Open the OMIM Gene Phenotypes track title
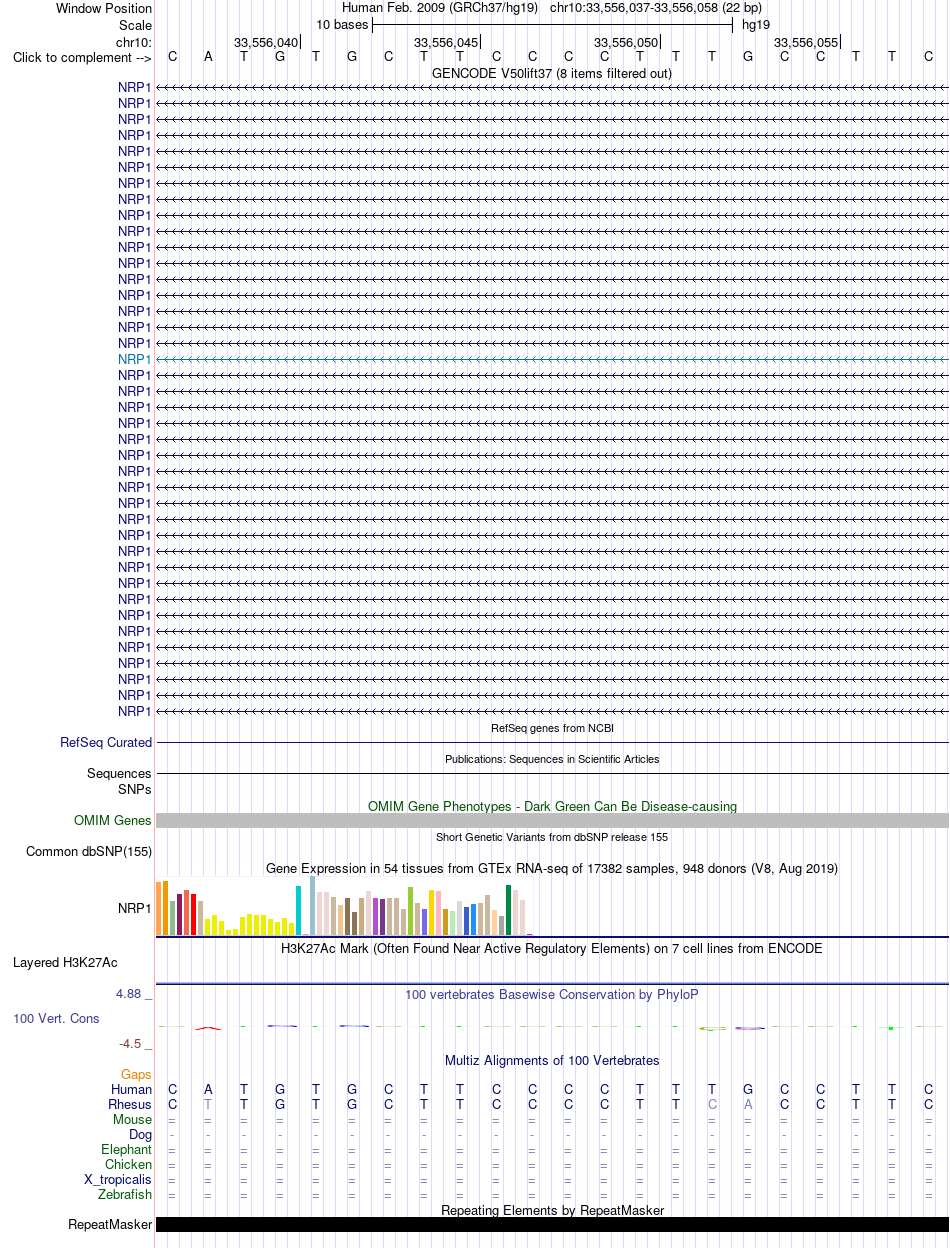Screen dimensions: 950x1248 (552, 806)
